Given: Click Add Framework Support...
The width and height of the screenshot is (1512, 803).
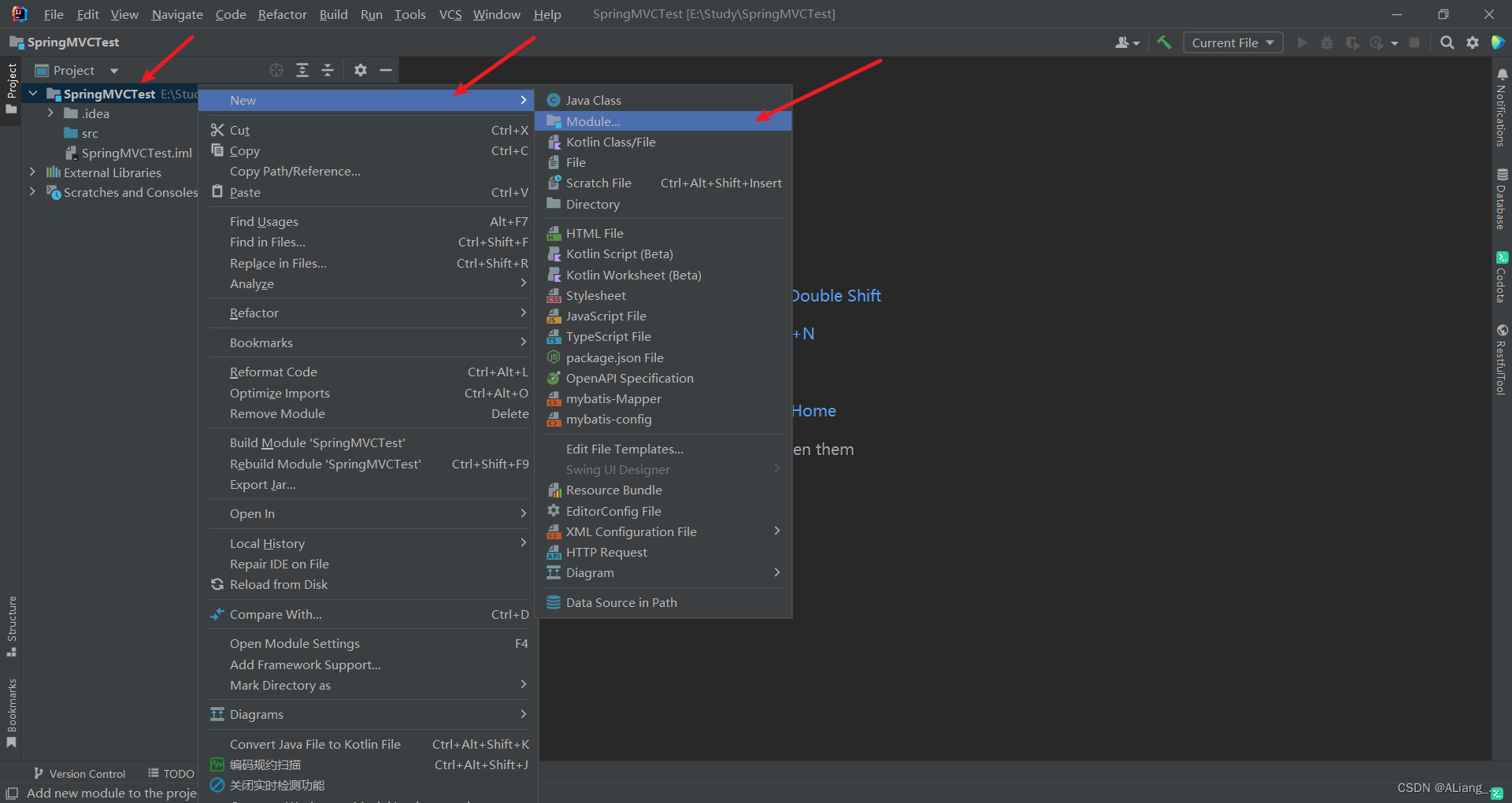Looking at the screenshot, I should 369,664.
